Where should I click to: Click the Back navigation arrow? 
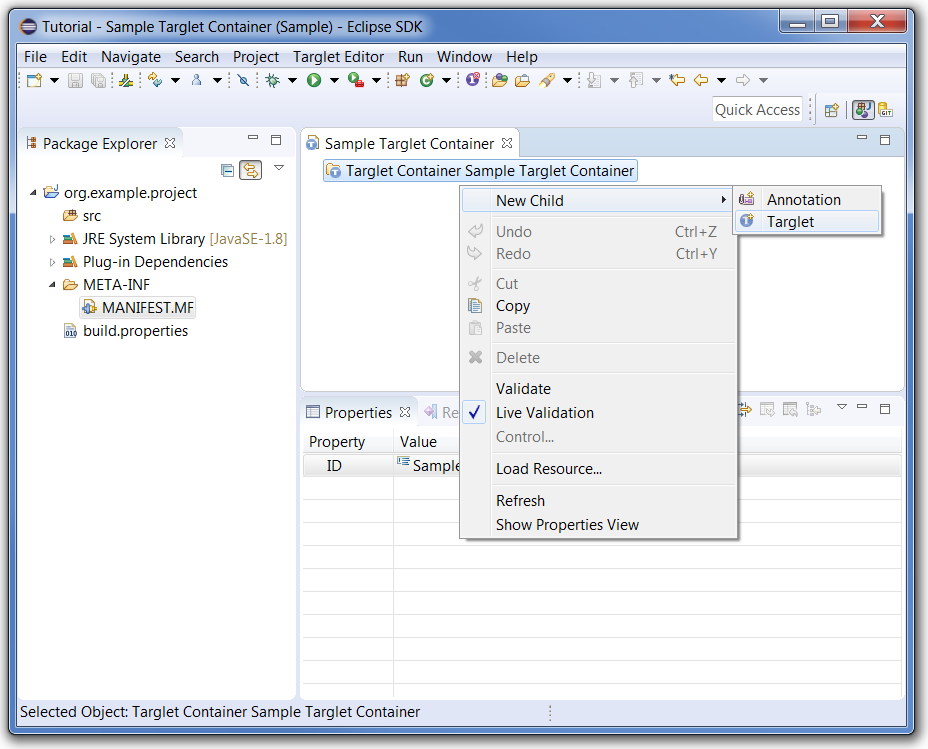pos(701,80)
